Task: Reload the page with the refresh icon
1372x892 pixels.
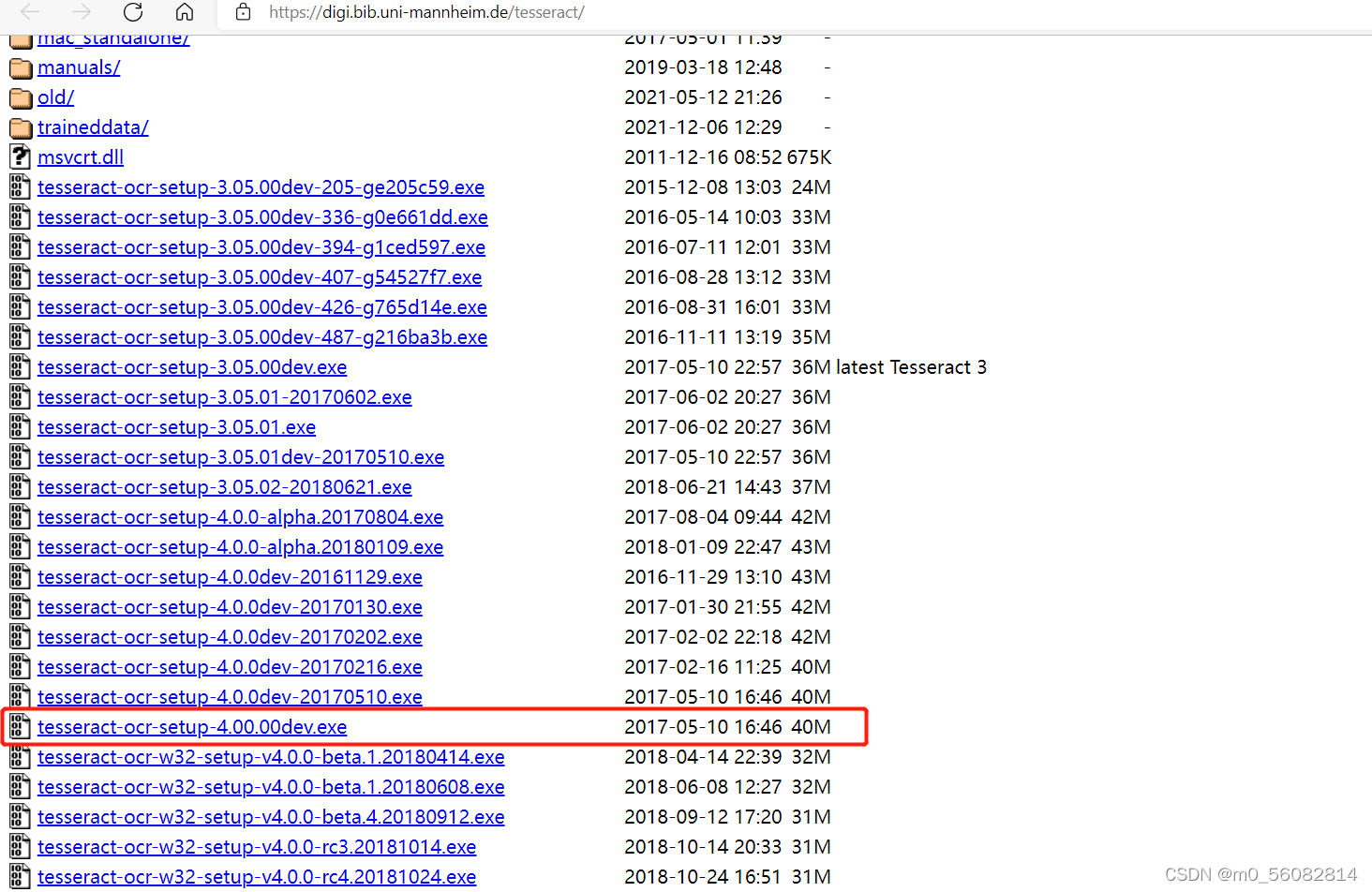Action: coord(133,12)
